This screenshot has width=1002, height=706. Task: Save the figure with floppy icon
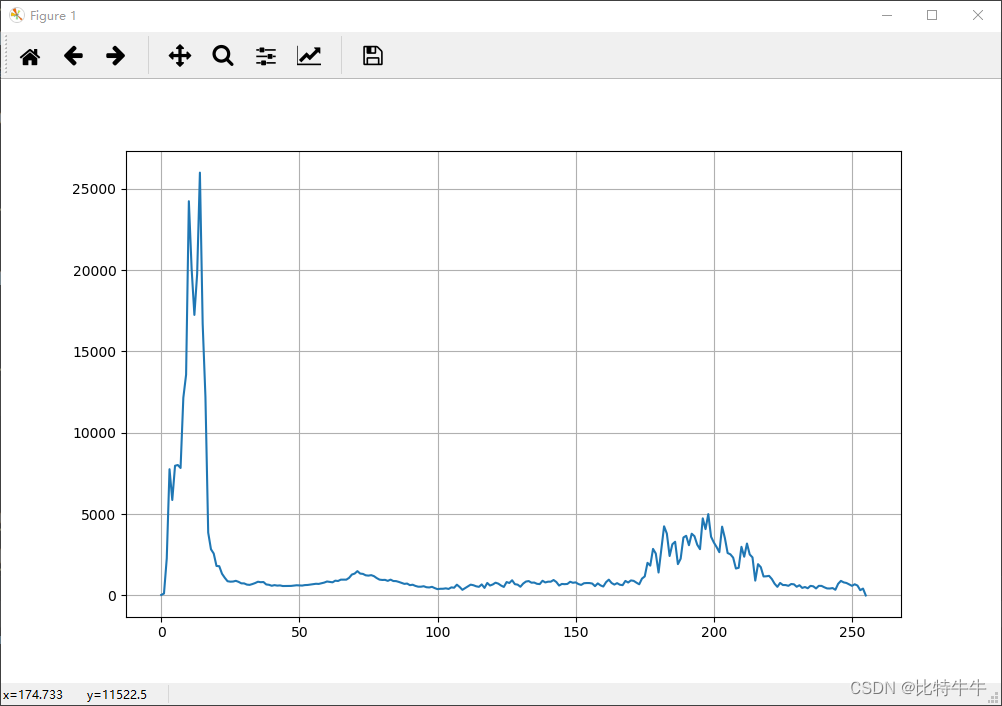point(373,56)
